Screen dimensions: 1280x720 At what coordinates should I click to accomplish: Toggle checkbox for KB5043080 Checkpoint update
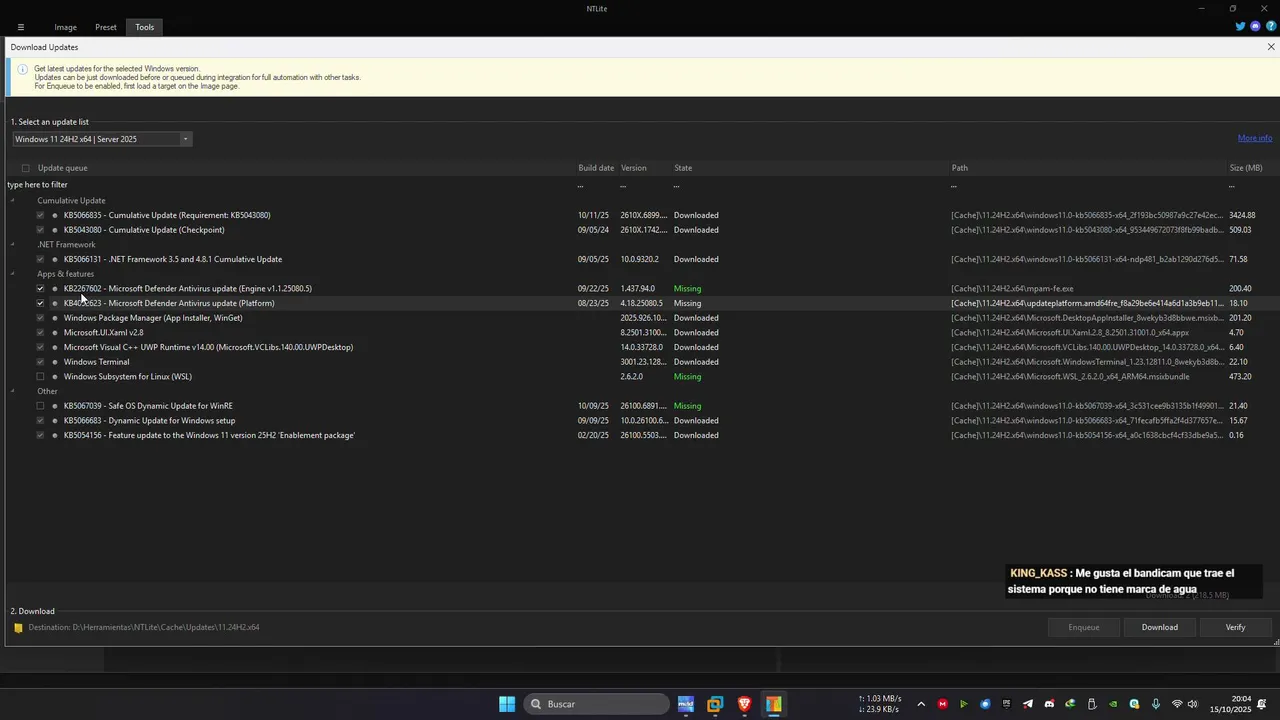coord(40,230)
